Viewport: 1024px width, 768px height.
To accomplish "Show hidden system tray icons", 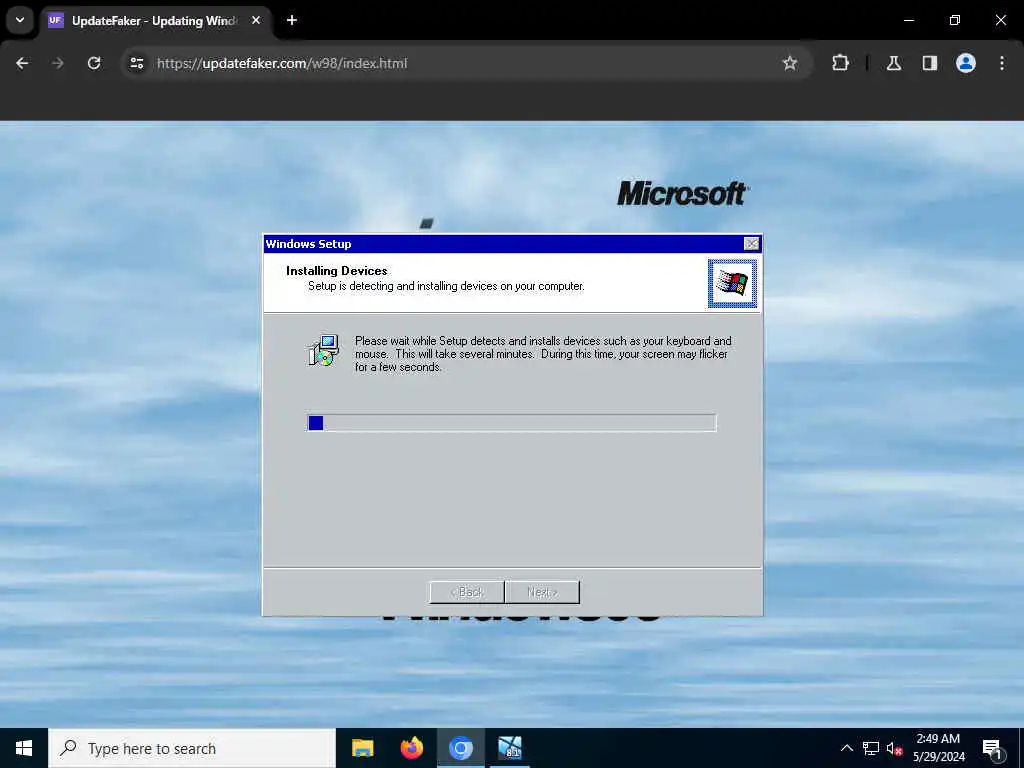I will tap(846, 748).
